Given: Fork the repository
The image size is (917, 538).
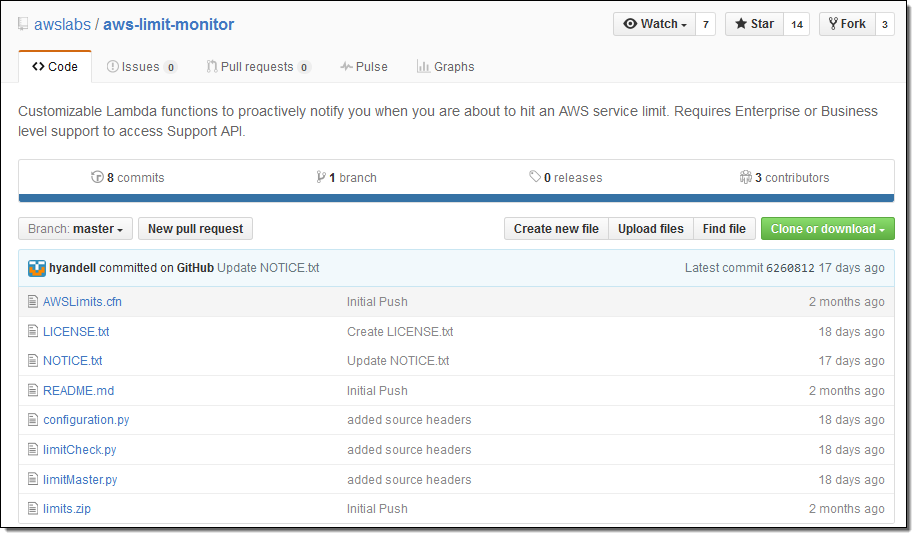Looking at the screenshot, I should coord(847,24).
